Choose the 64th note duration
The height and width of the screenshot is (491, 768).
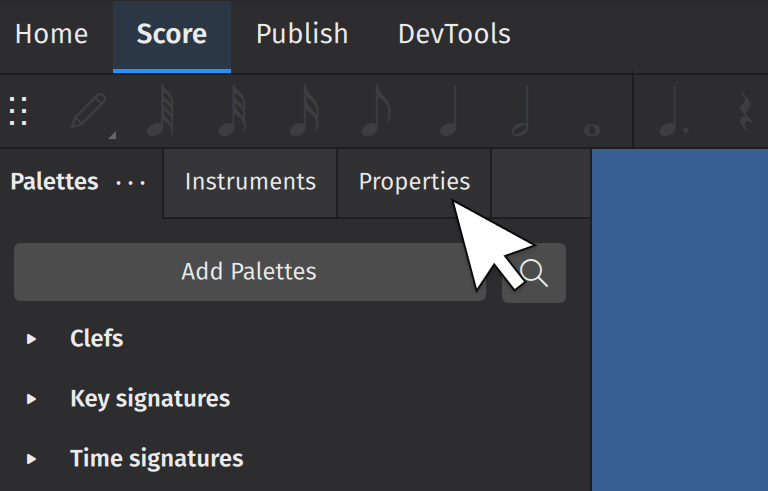[x=160, y=113]
